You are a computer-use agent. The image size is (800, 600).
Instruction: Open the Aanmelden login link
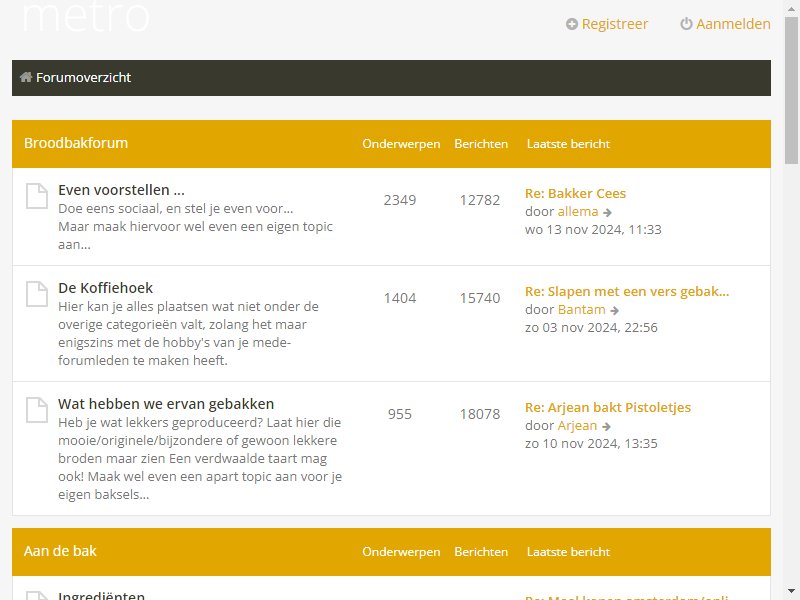point(733,24)
